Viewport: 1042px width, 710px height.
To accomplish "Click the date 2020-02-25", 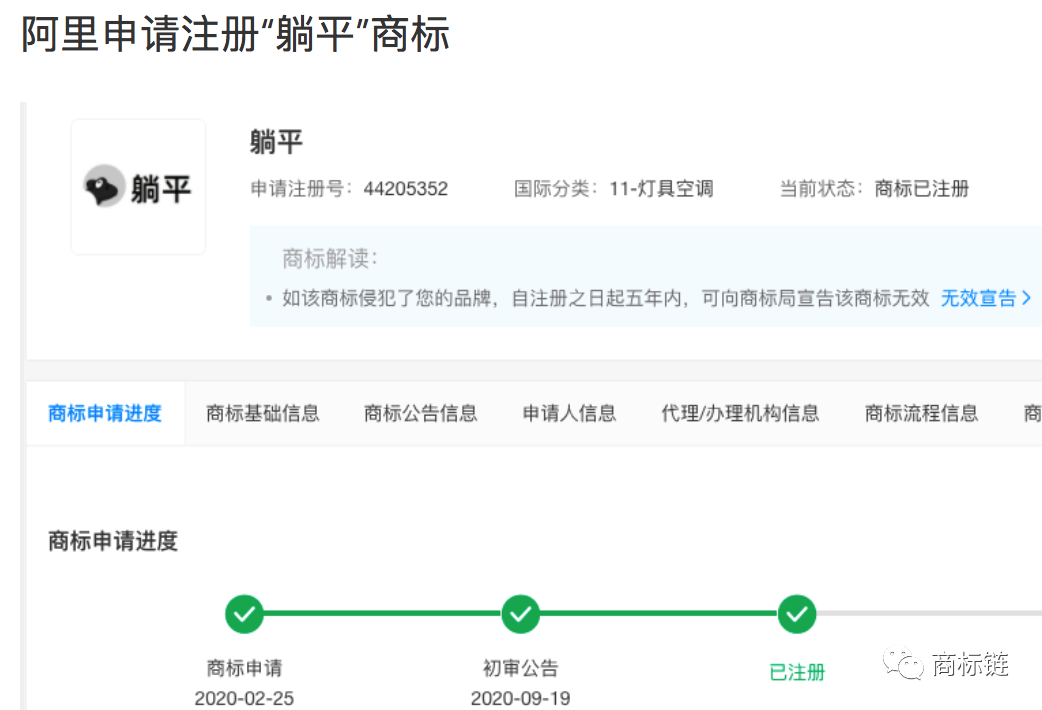I will coord(244,698).
